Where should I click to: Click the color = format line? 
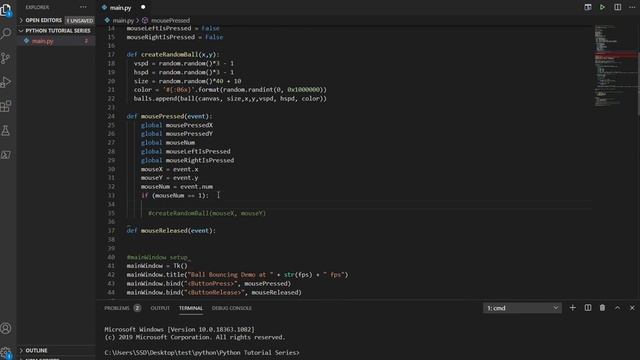230,90
